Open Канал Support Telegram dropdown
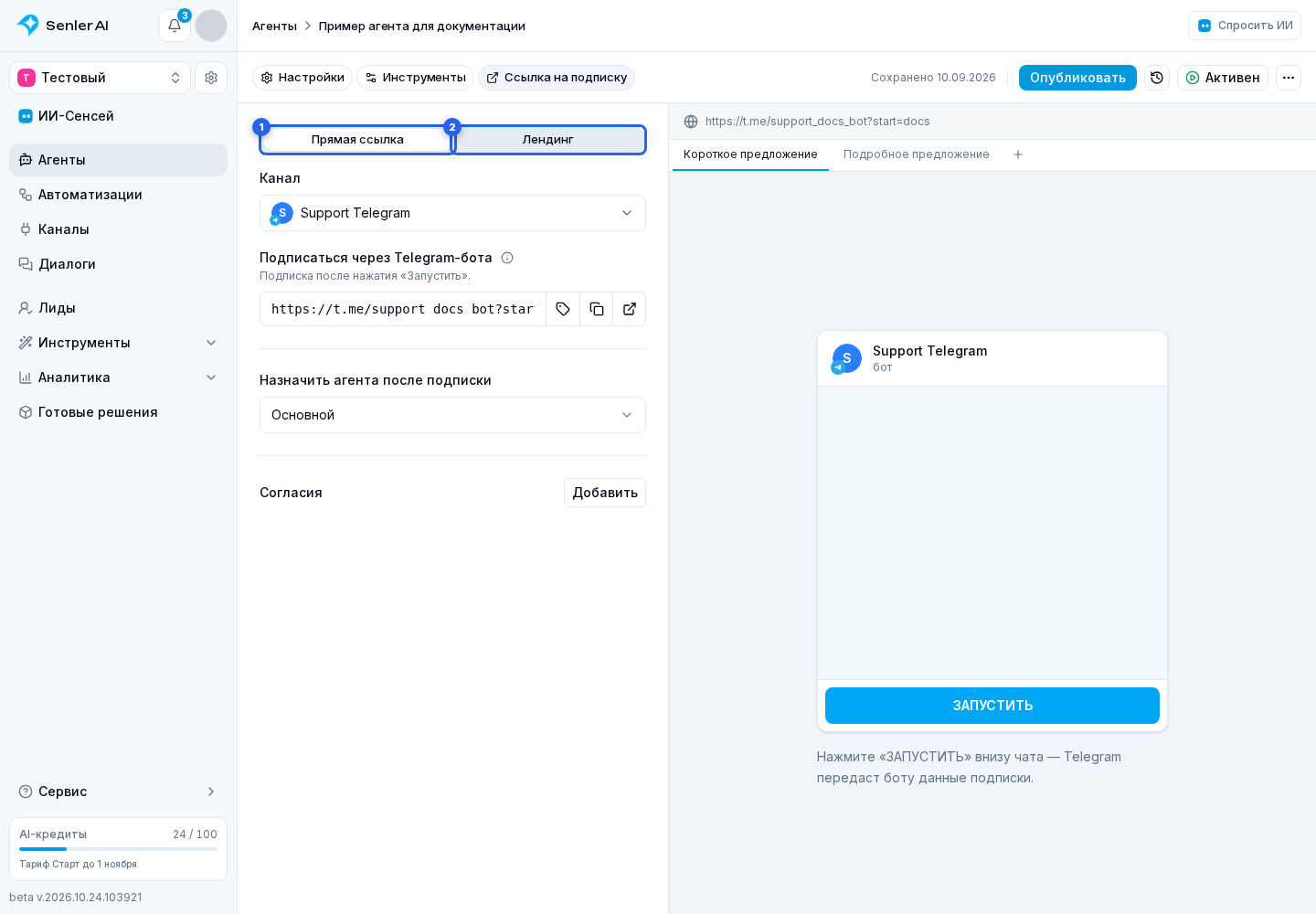Viewport: 1316px width, 914px height. click(x=452, y=213)
